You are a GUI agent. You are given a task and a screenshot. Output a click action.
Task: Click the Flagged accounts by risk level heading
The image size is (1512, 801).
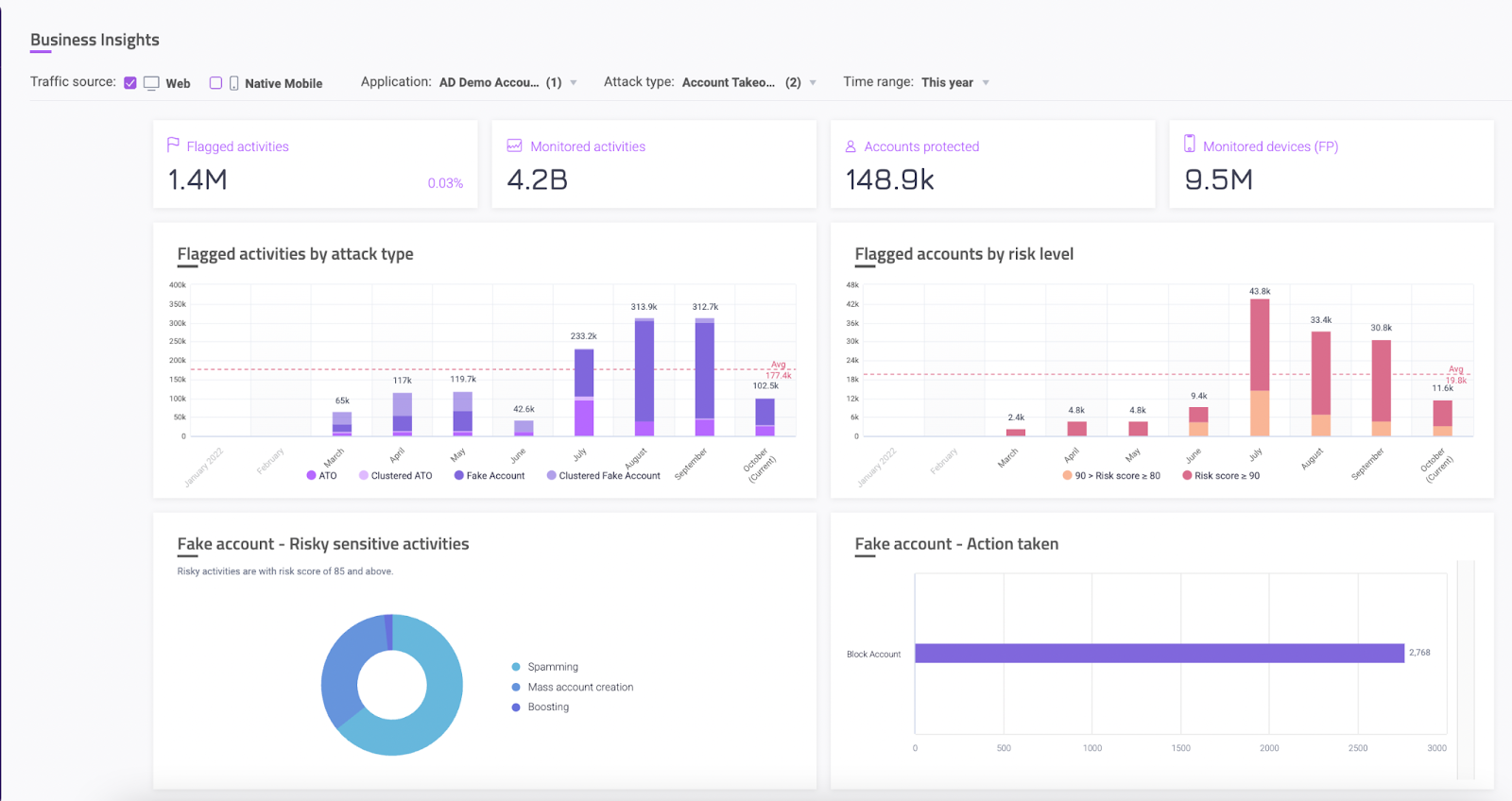click(964, 254)
